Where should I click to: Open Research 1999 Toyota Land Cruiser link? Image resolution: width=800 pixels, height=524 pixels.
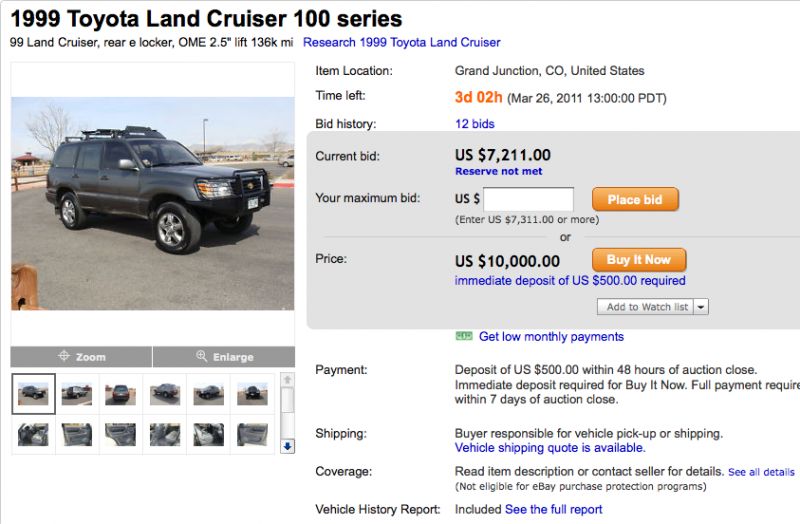pyautogui.click(x=401, y=43)
